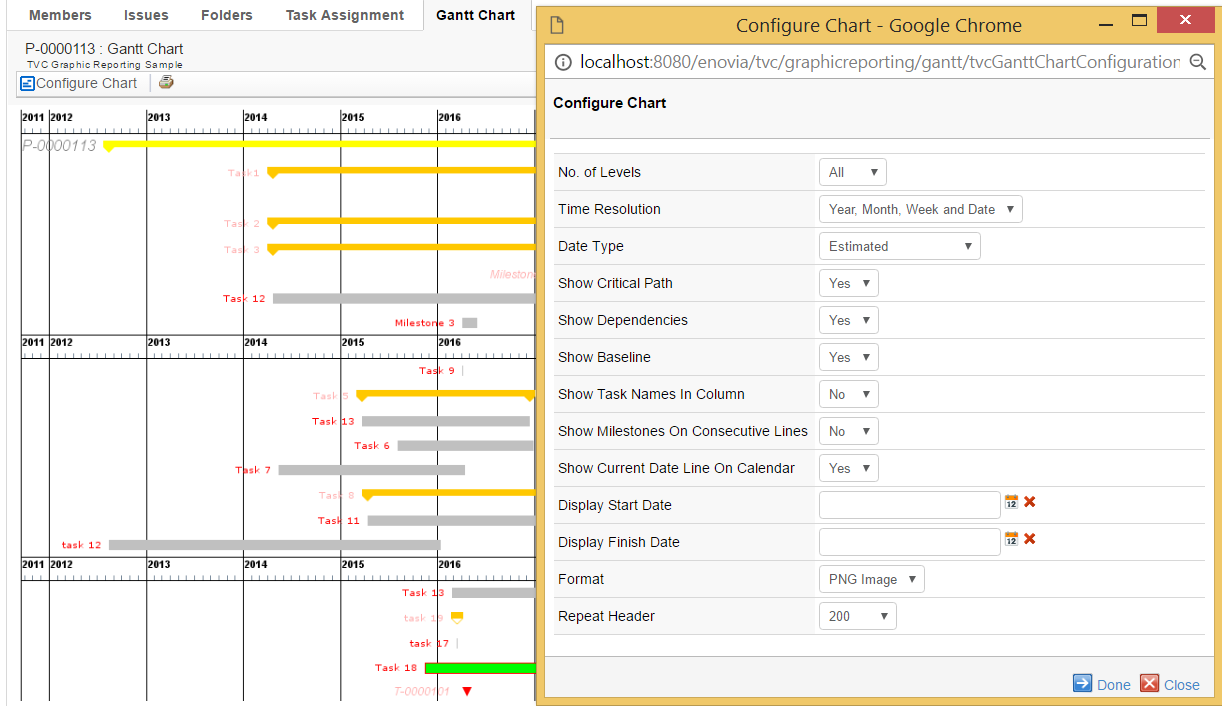Switch to the Task Assignment tab

tap(345, 15)
